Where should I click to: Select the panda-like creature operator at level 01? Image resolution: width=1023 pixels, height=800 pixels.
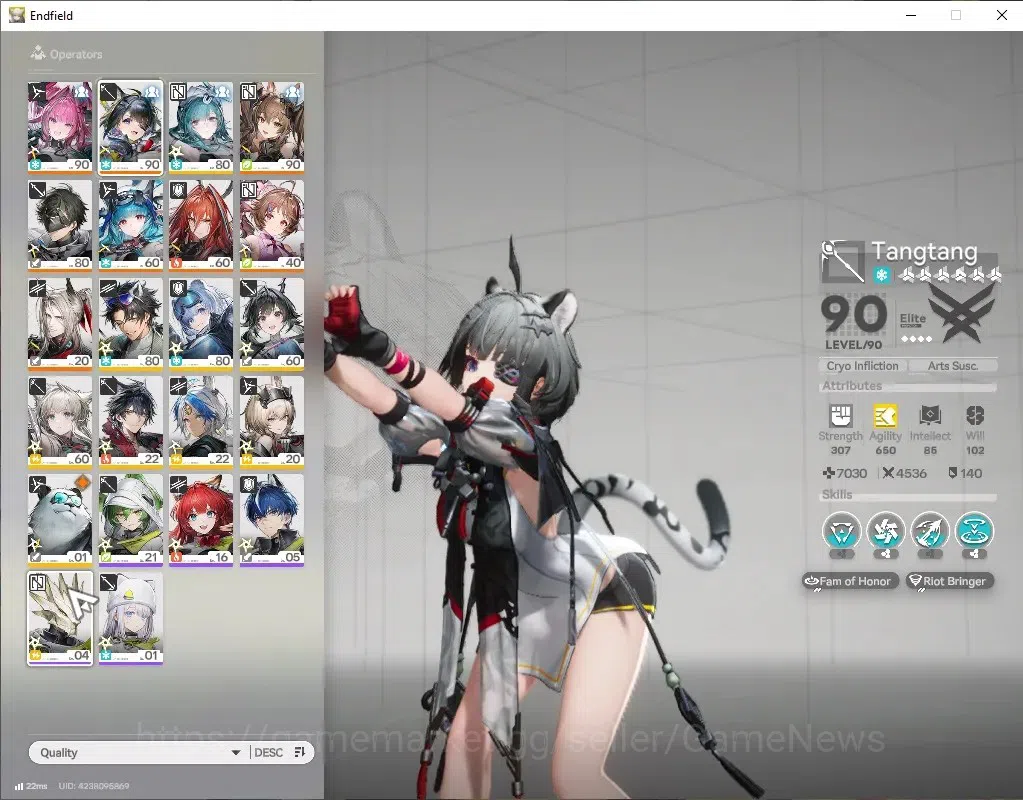click(x=60, y=520)
